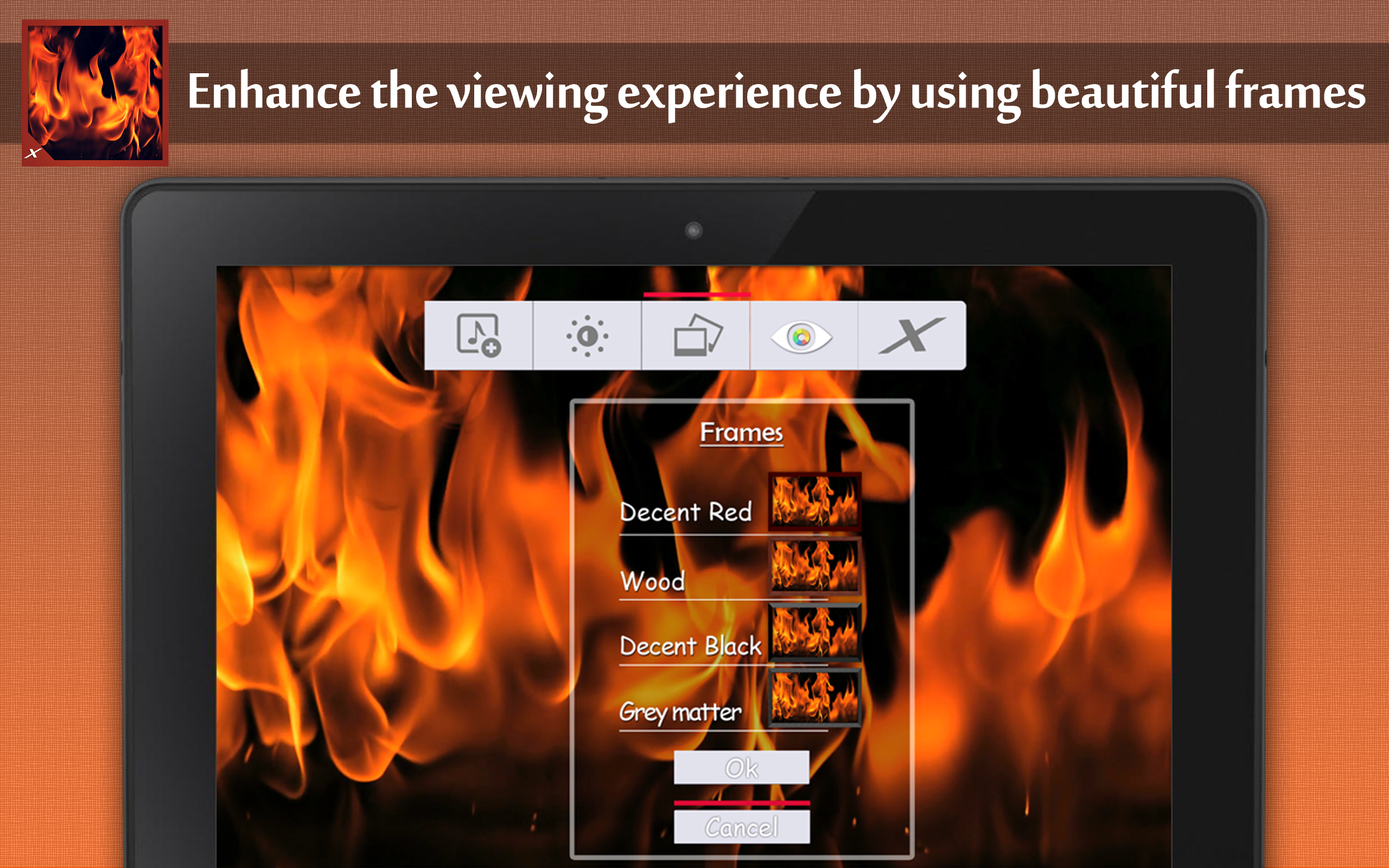Select the Grey matter frame option
This screenshot has width=1389, height=868.
680,712
